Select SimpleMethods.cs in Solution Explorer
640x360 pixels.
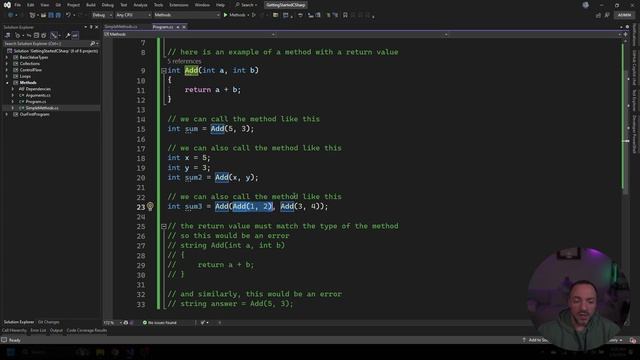[42, 108]
